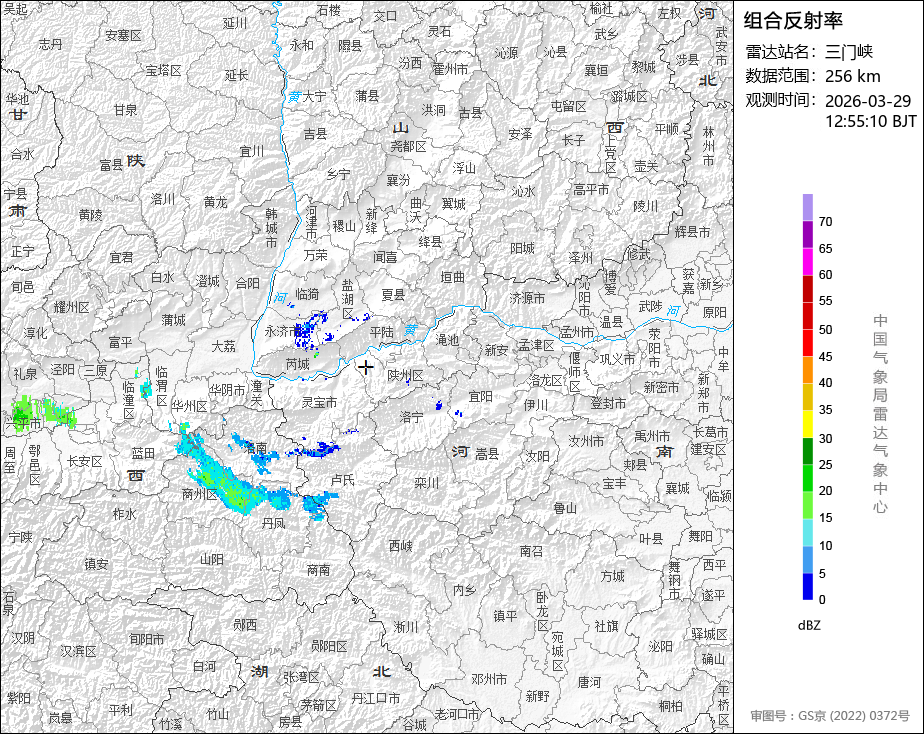Pick the yellow 30–35 dBZ legend band
924x734 pixels.
pyautogui.click(x=807, y=424)
